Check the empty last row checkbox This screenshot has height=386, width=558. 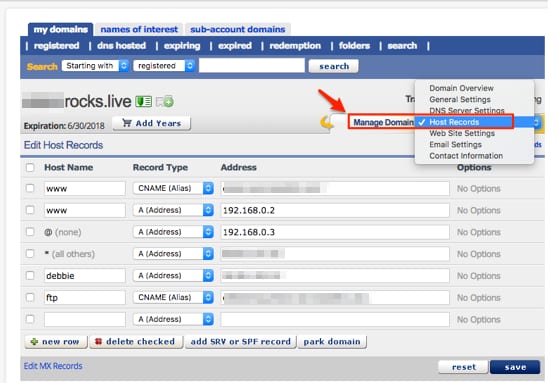point(30,319)
